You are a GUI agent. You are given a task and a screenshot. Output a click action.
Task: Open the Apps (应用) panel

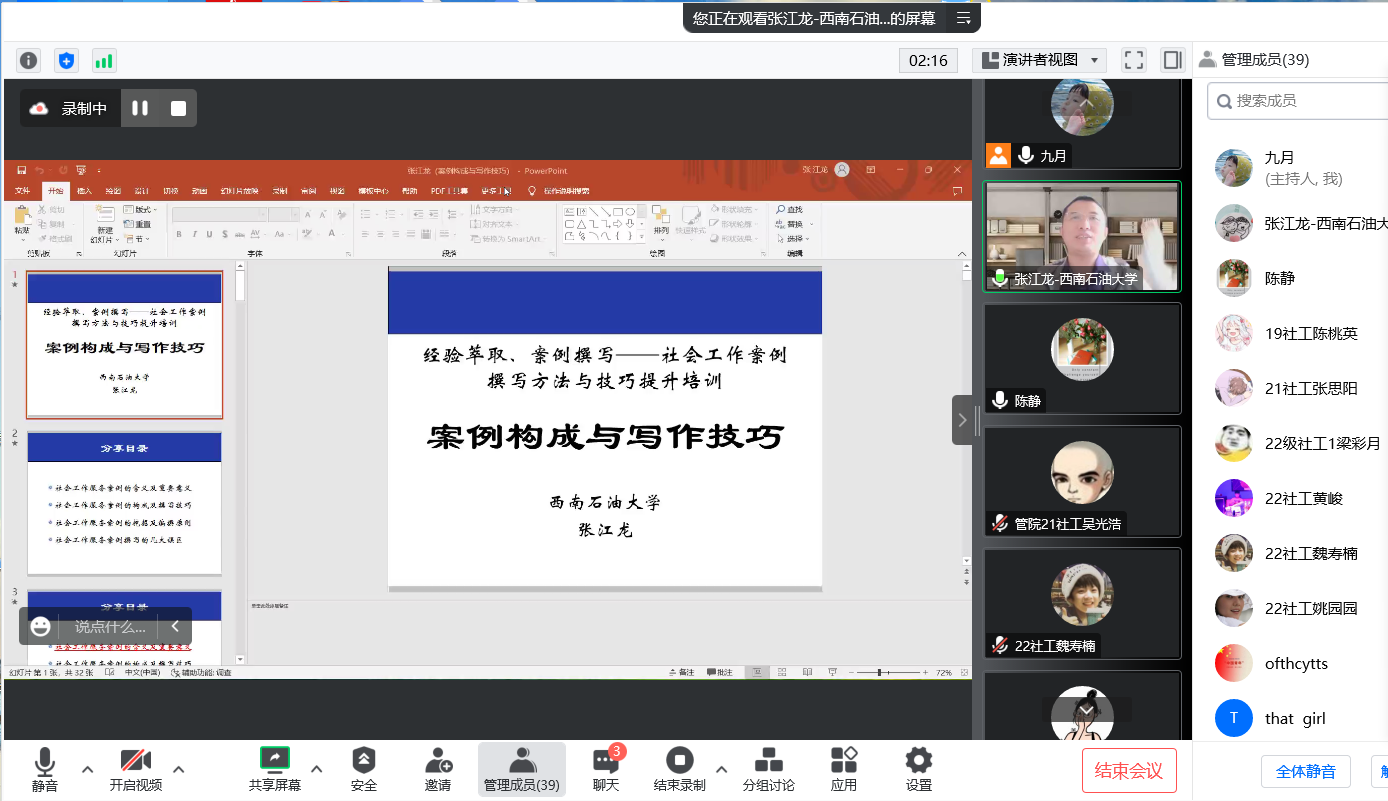pyautogui.click(x=844, y=768)
